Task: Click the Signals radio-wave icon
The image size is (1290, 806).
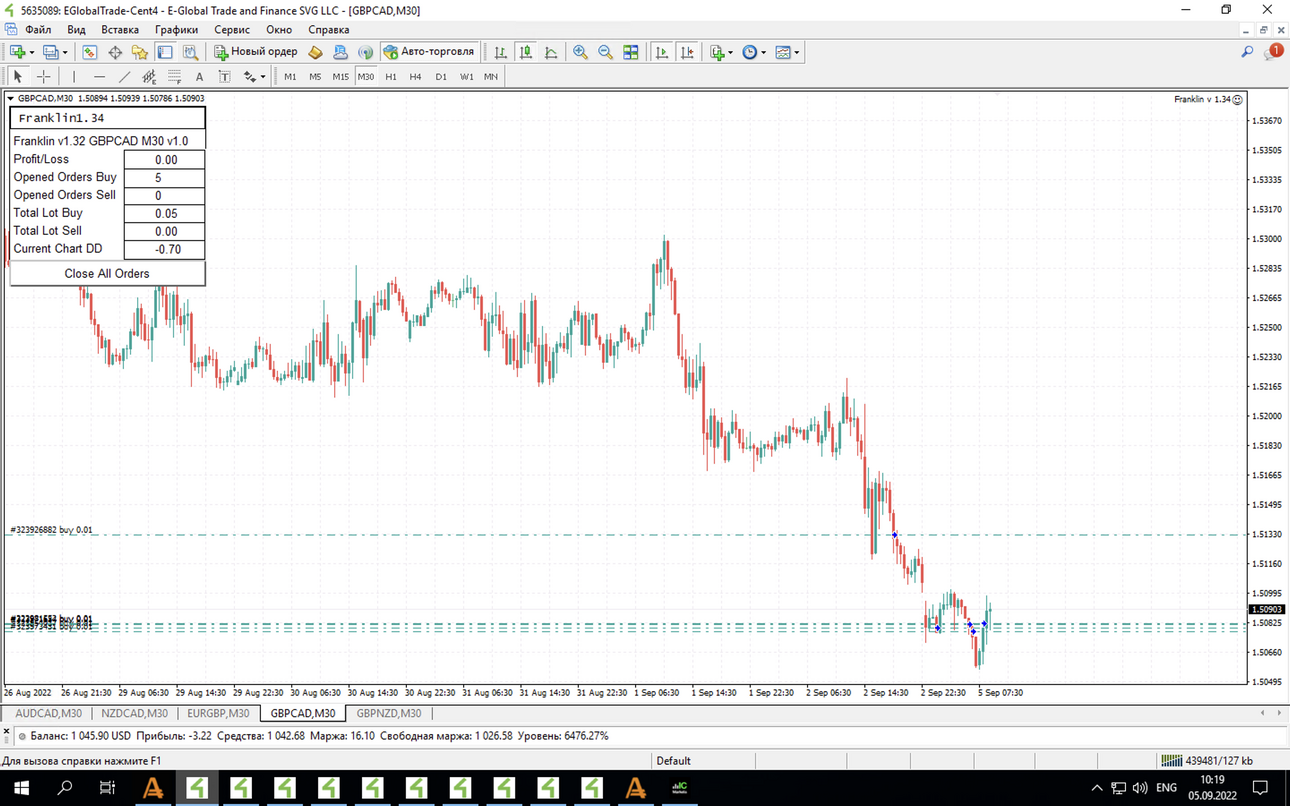Action: (x=365, y=52)
